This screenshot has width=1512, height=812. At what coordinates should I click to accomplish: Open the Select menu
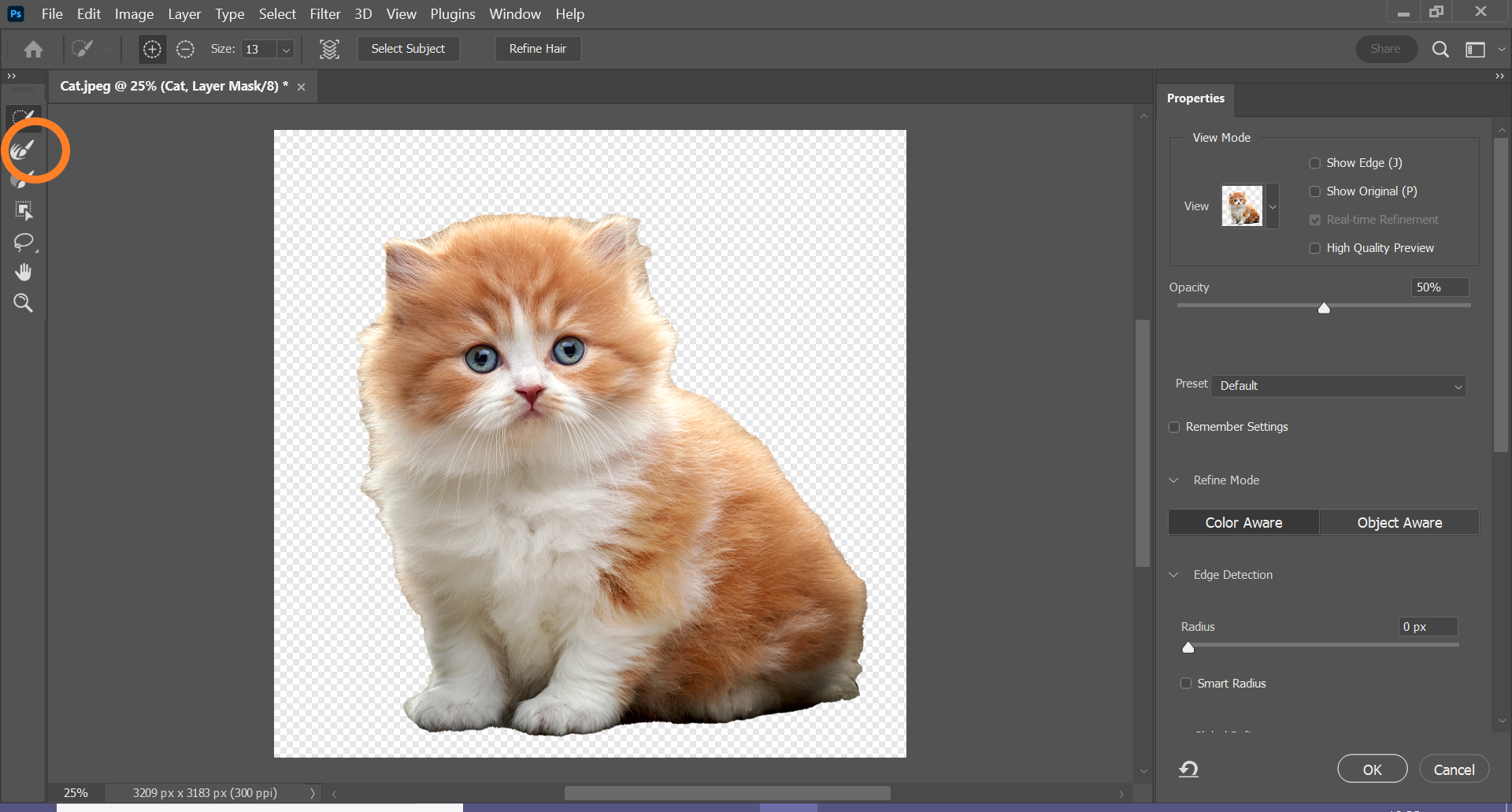point(277,13)
